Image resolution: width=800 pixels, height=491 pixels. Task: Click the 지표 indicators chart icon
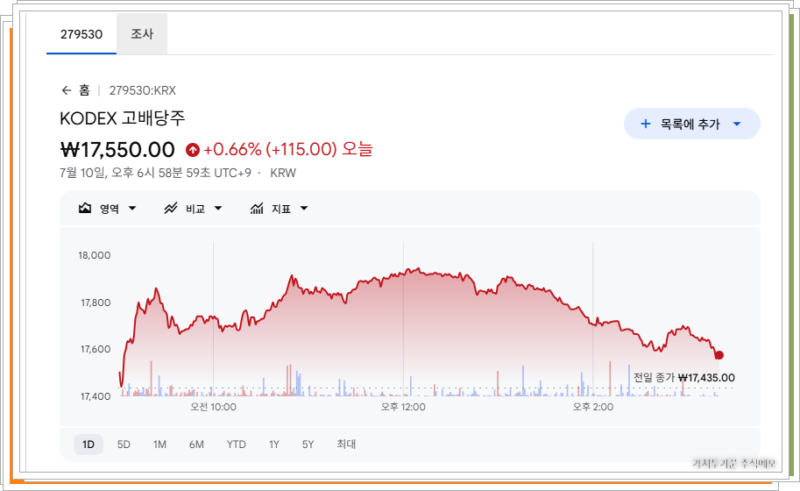pos(257,208)
